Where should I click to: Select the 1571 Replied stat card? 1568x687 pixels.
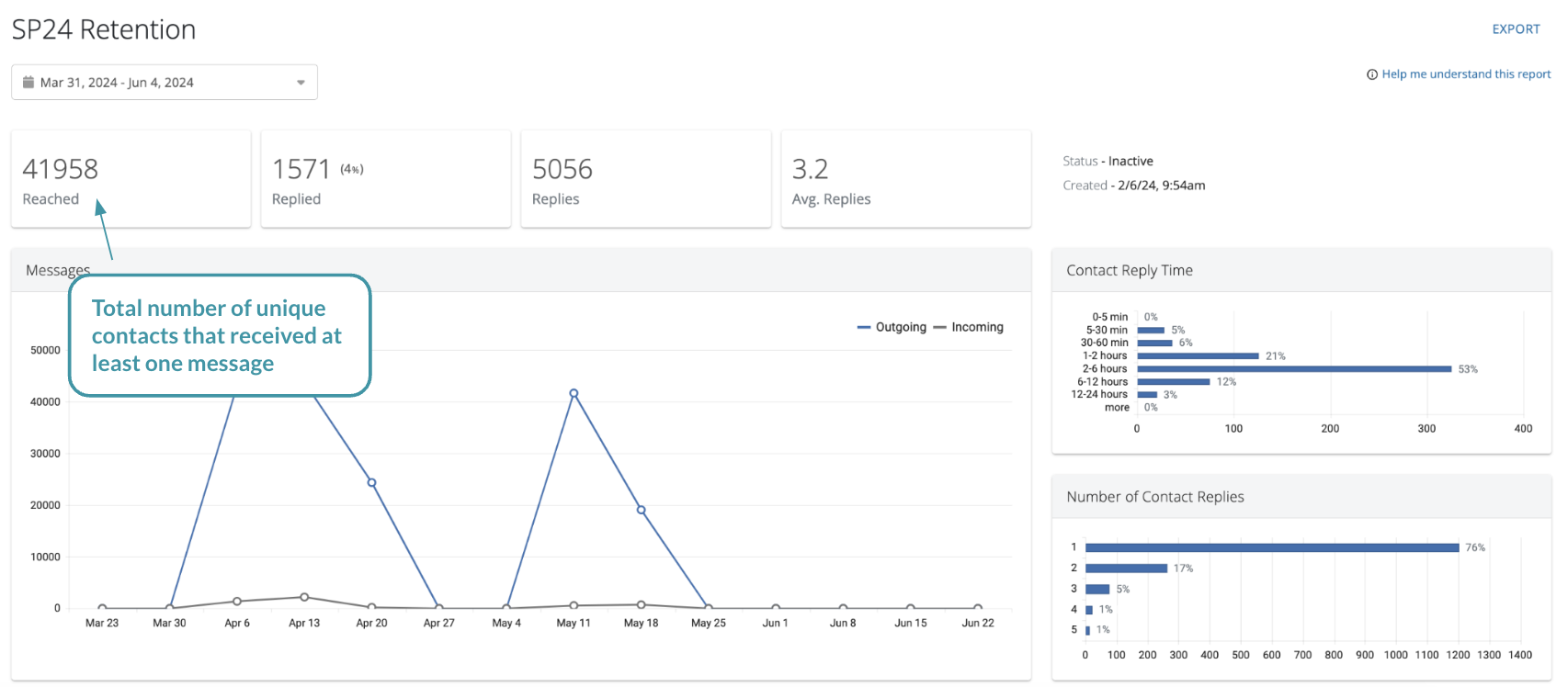point(385,179)
